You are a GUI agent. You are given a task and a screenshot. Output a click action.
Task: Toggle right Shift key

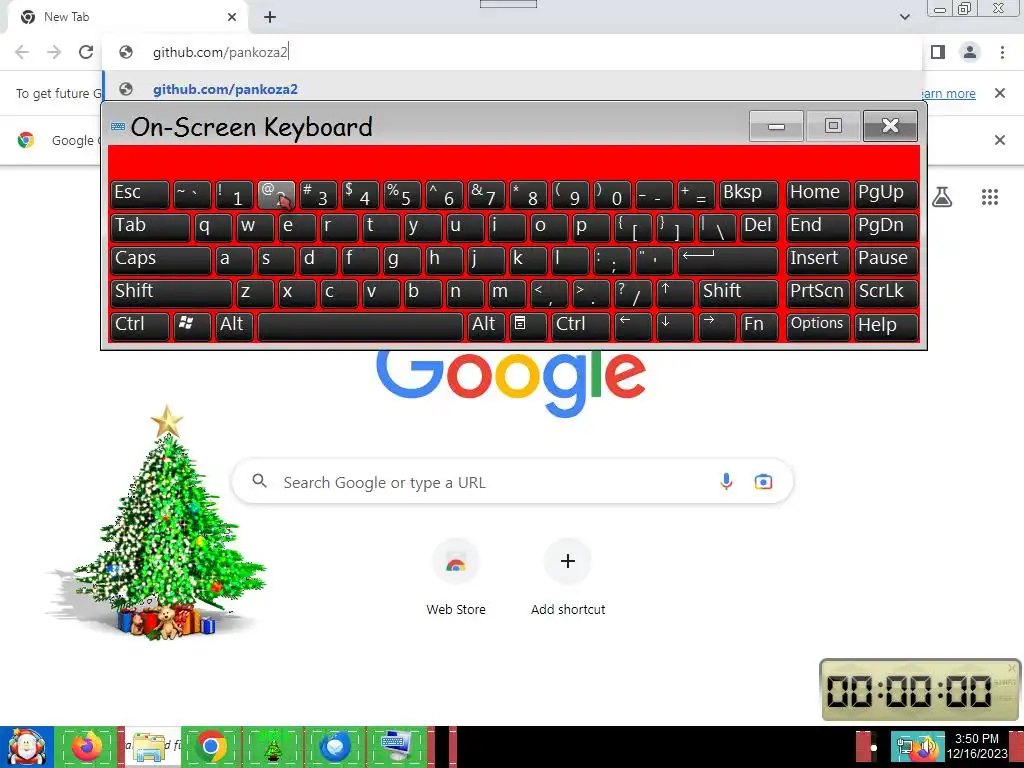pyautogui.click(x=739, y=293)
